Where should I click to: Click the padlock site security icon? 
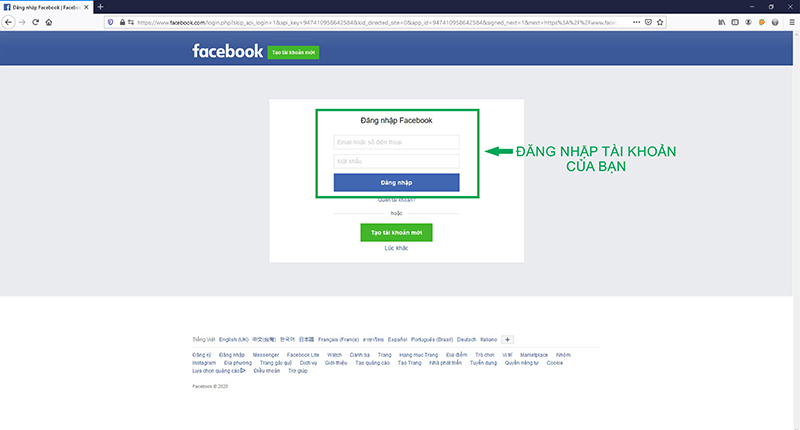click(x=122, y=22)
